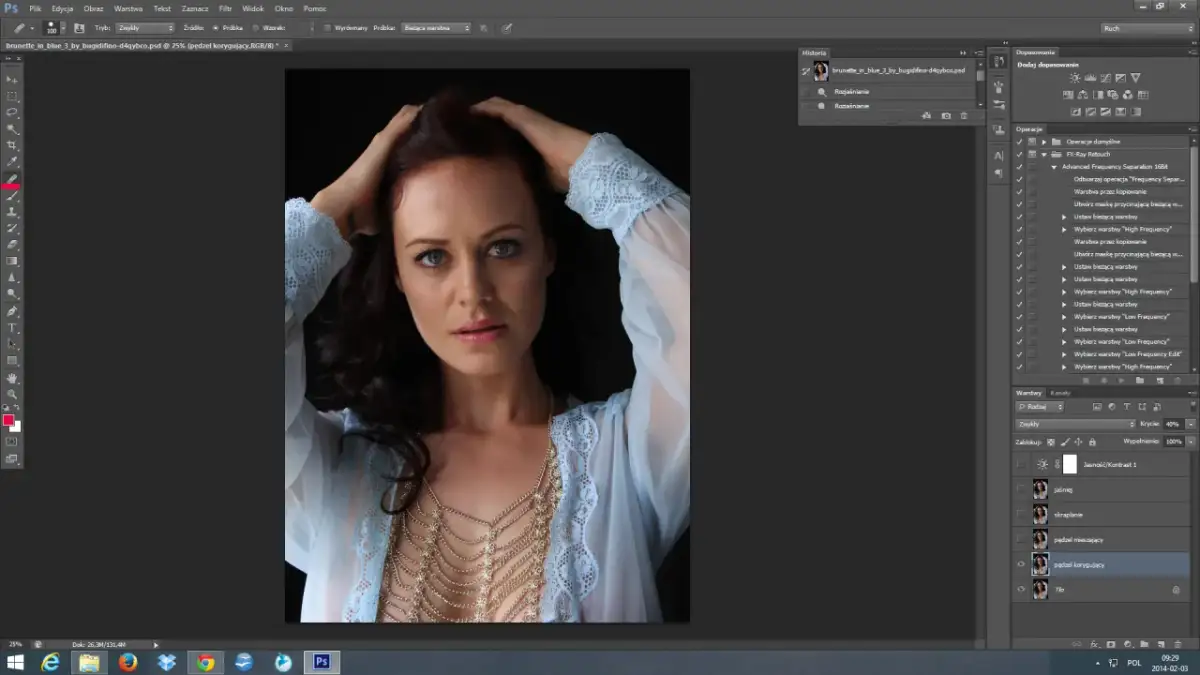
Task: Open Google Chrome from the taskbar
Action: 206,662
